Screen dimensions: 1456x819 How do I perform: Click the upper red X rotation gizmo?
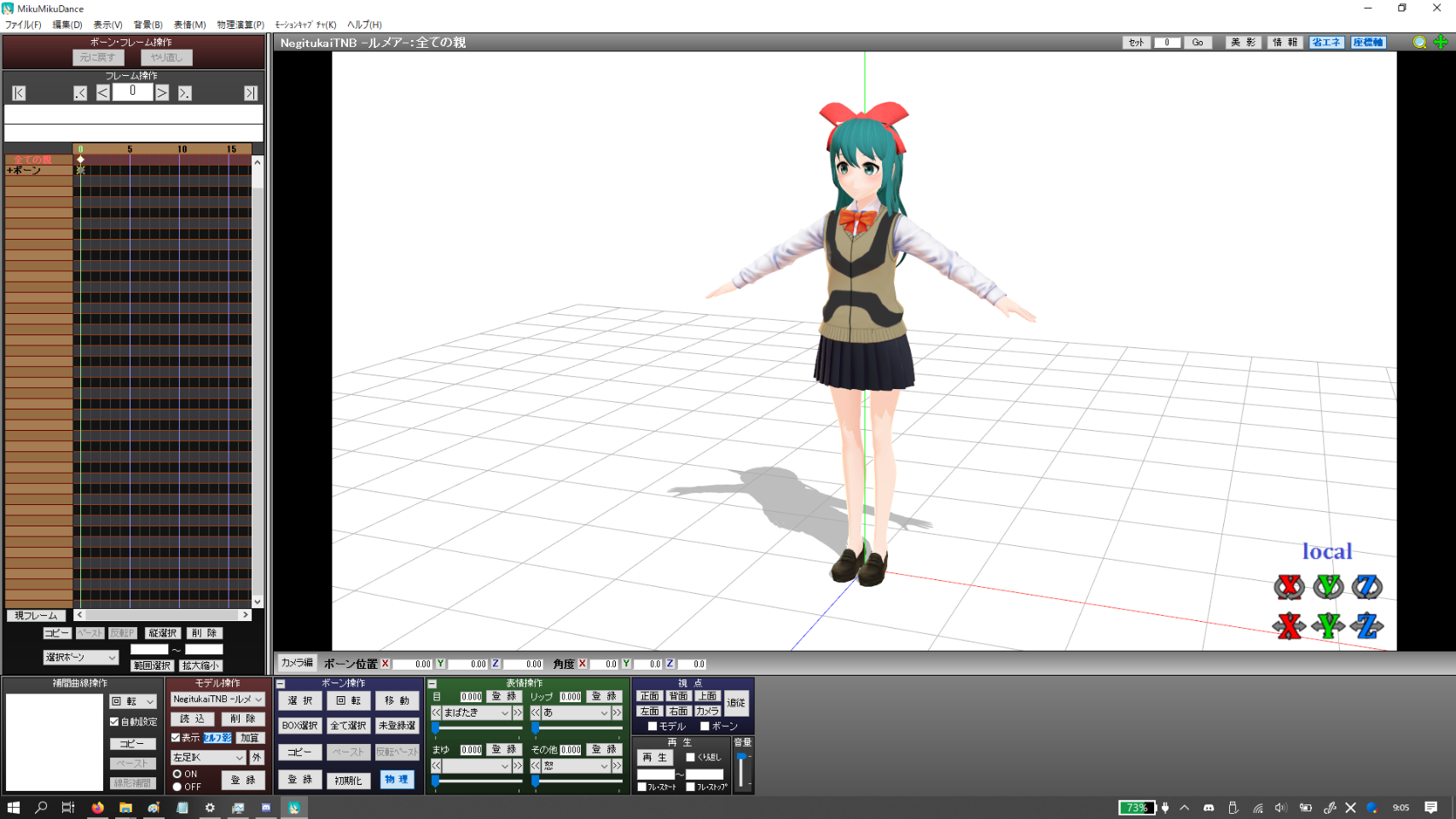tap(1289, 587)
